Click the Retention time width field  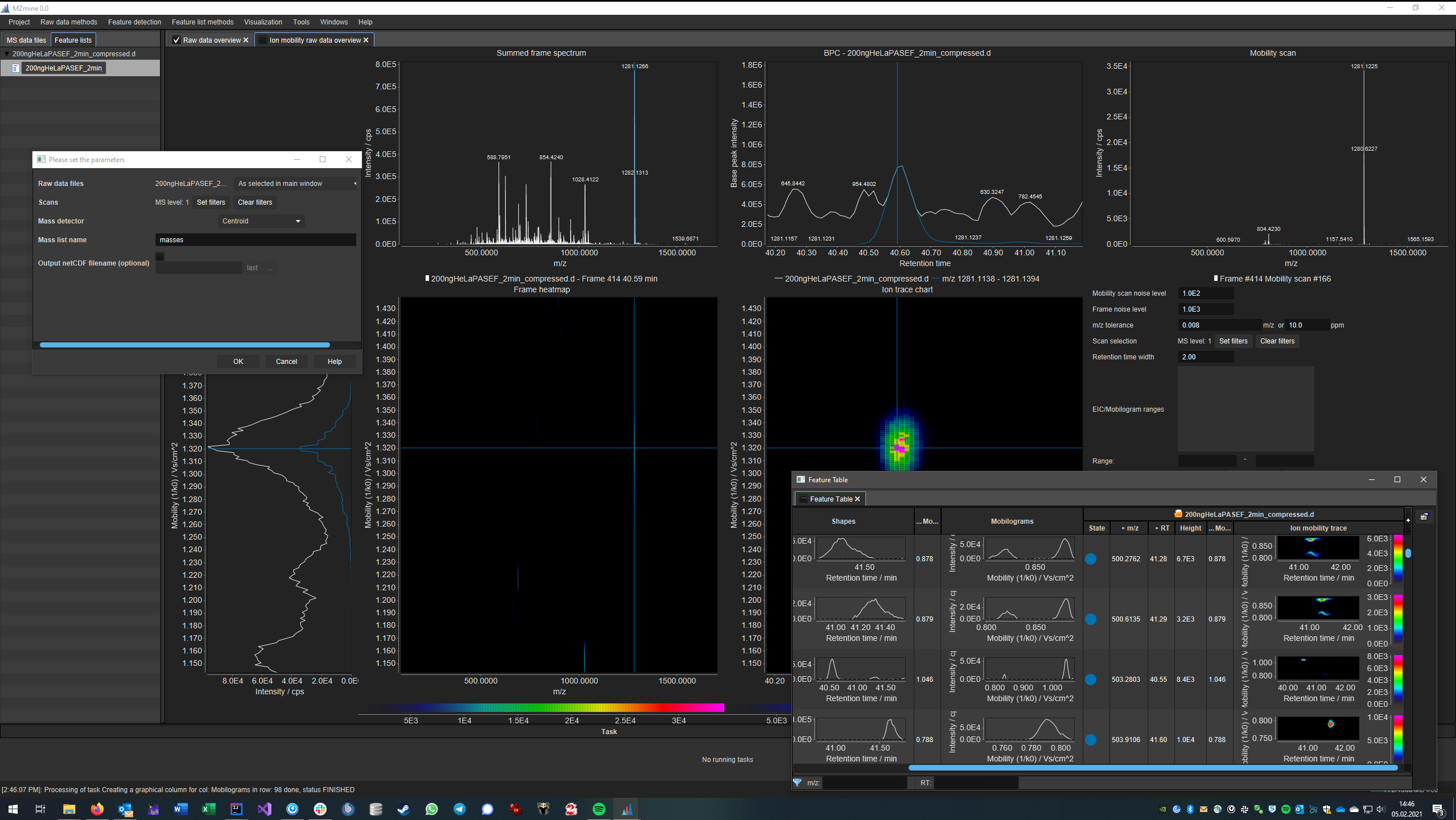[1206, 357]
